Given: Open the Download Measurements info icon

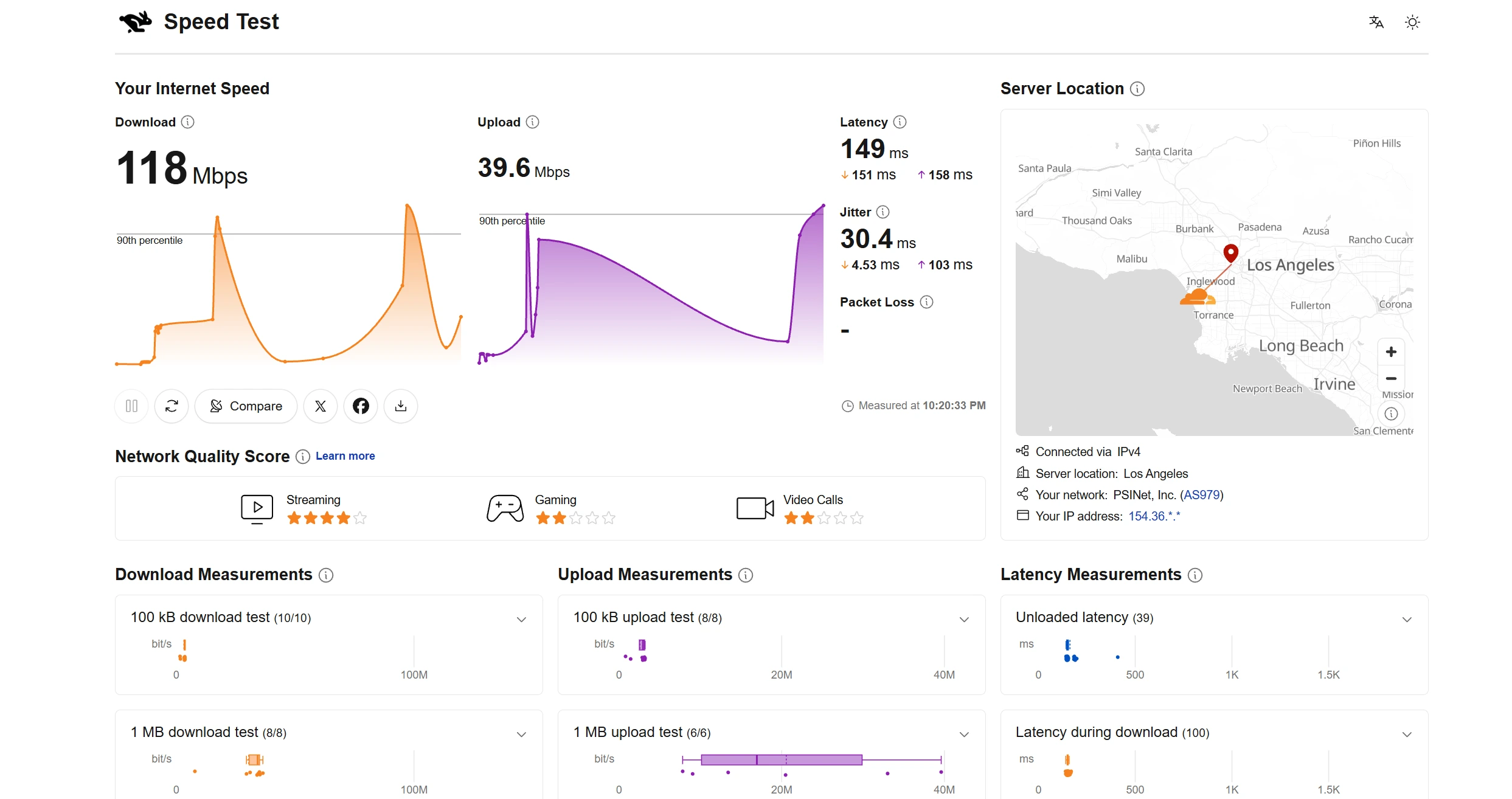Looking at the screenshot, I should coord(326,575).
